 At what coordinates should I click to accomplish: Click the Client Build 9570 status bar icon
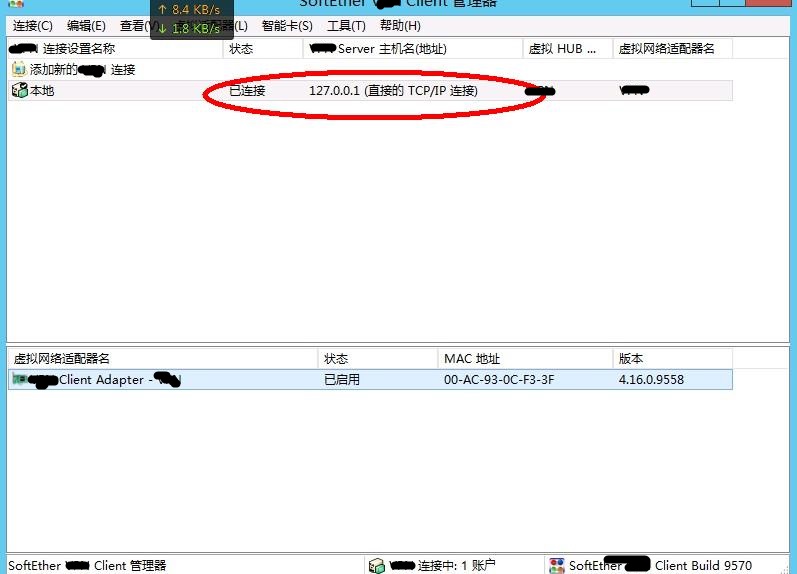(x=557, y=566)
